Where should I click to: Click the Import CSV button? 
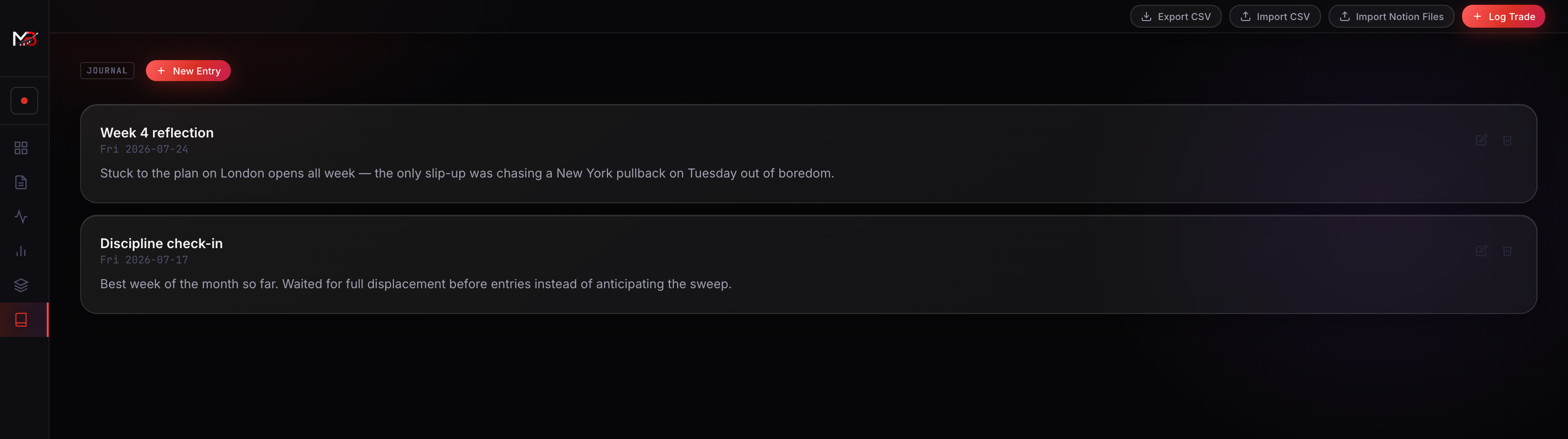(x=1275, y=16)
